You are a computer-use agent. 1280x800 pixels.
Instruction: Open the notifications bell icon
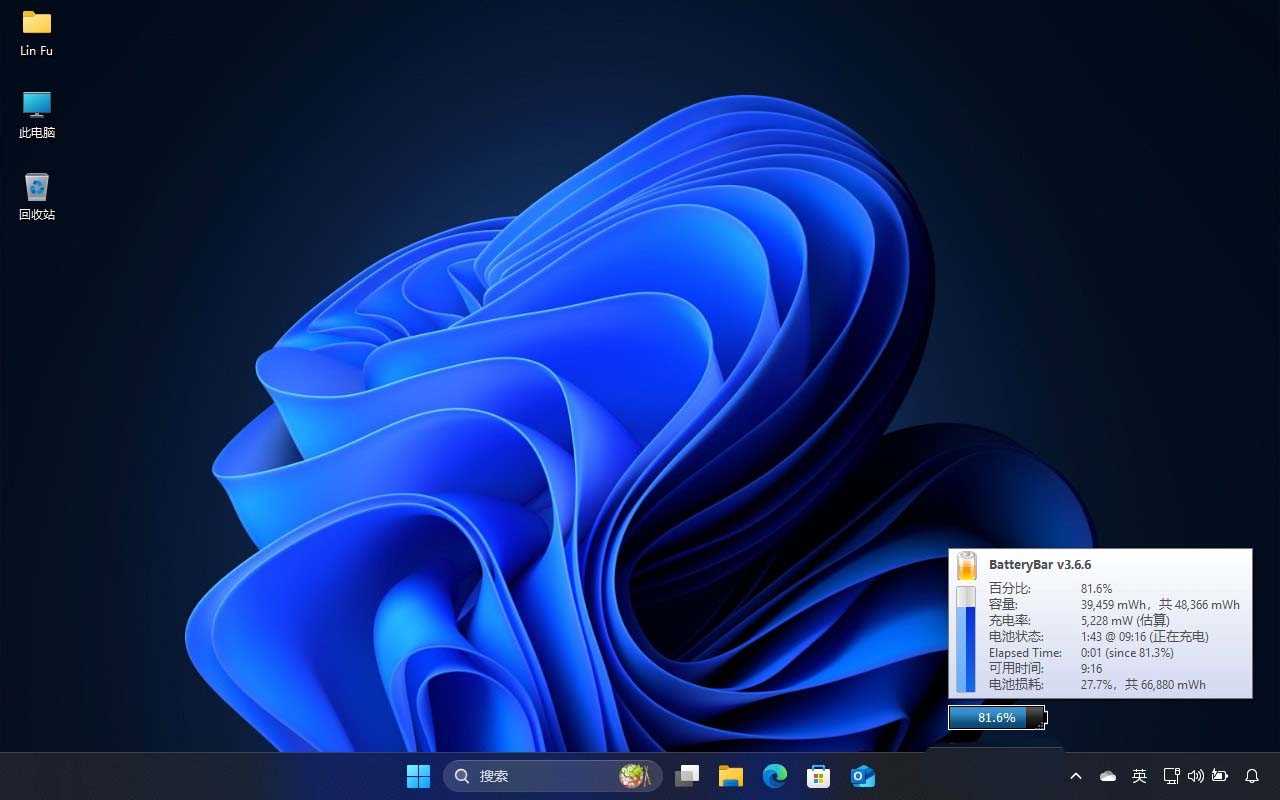pyautogui.click(x=1252, y=775)
